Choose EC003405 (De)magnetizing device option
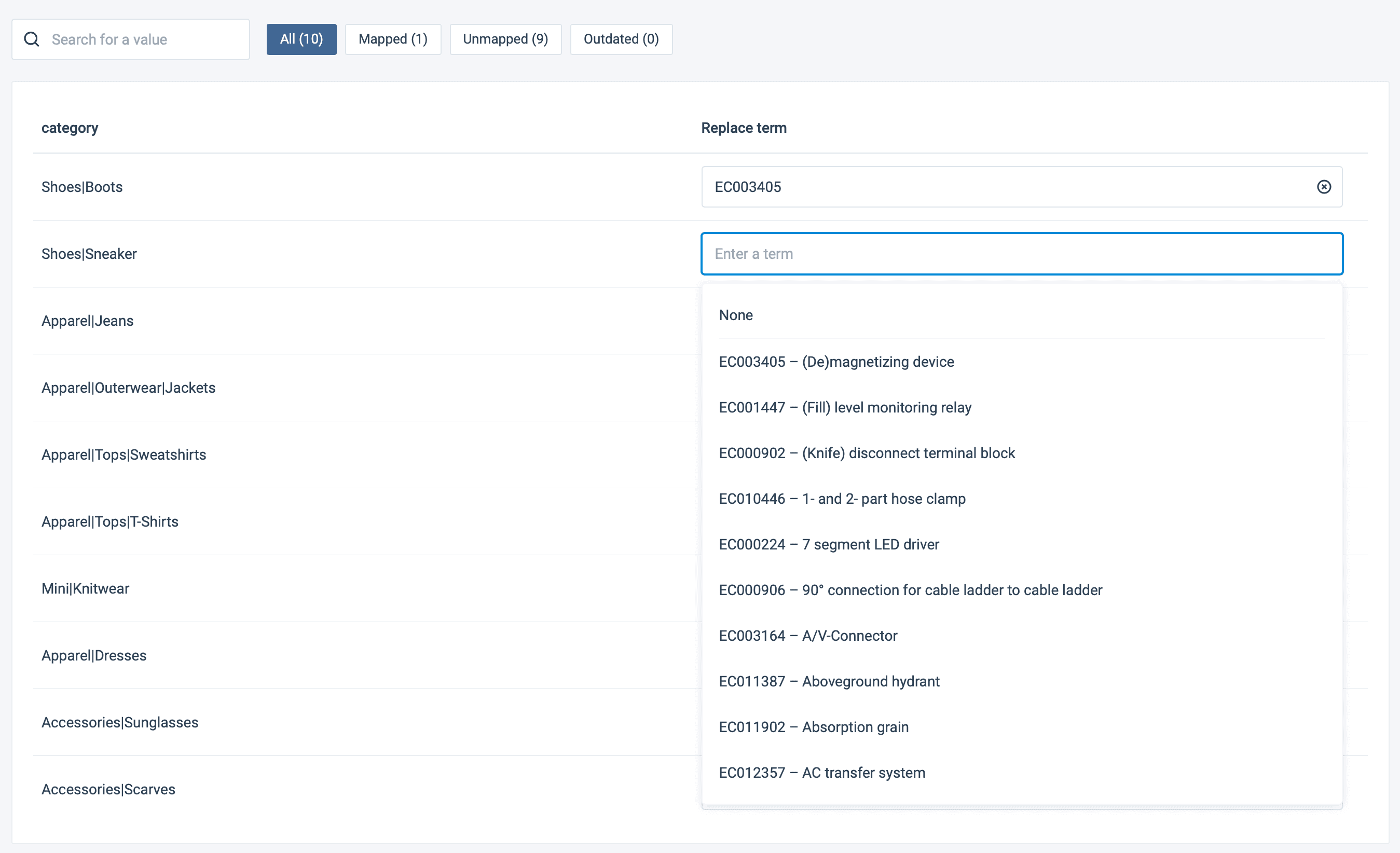The height and width of the screenshot is (853, 1400). [836, 362]
